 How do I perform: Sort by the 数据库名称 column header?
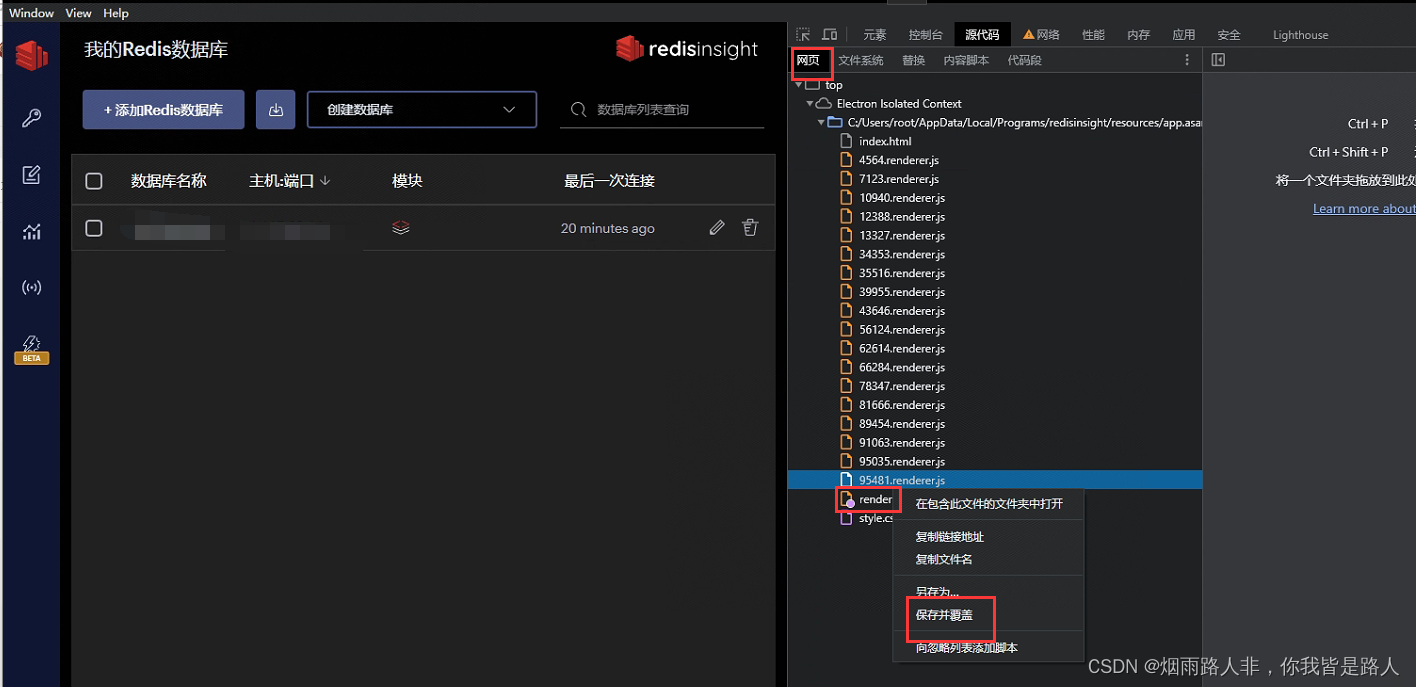pos(169,181)
